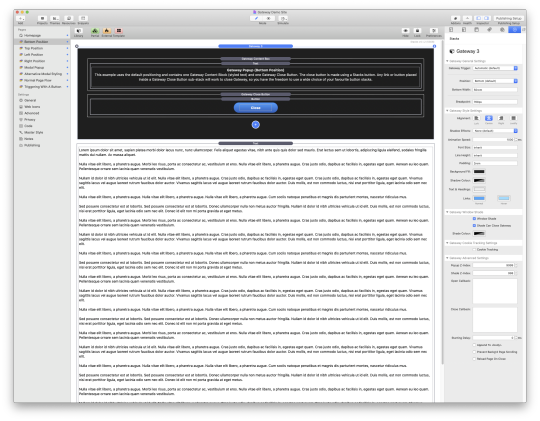Open the Position dropdown
The height and width of the screenshot is (421, 540).
[x=495, y=81]
